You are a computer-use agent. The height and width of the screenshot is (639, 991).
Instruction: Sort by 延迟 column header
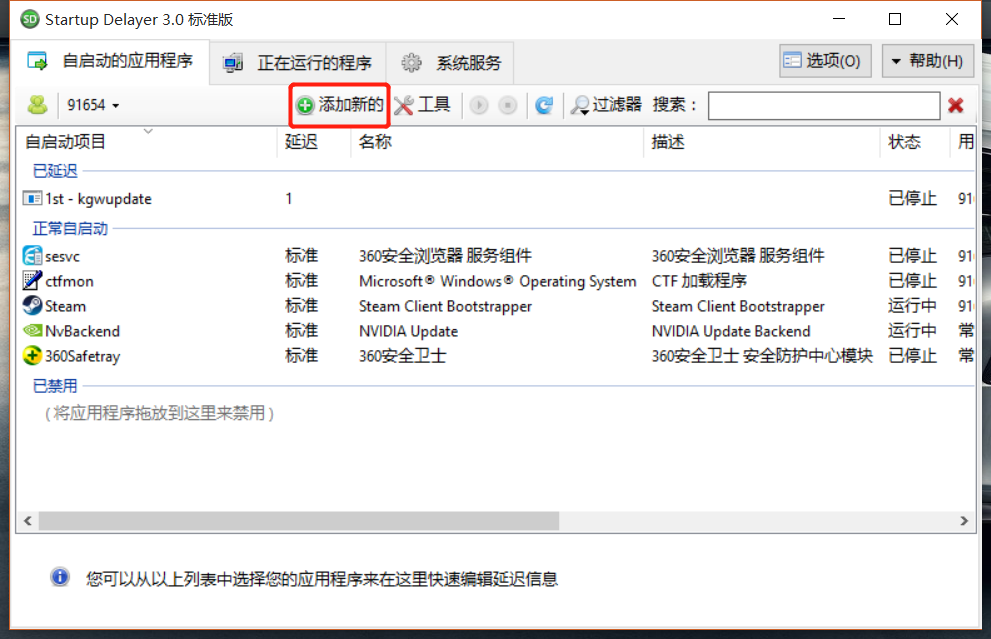tap(314, 142)
